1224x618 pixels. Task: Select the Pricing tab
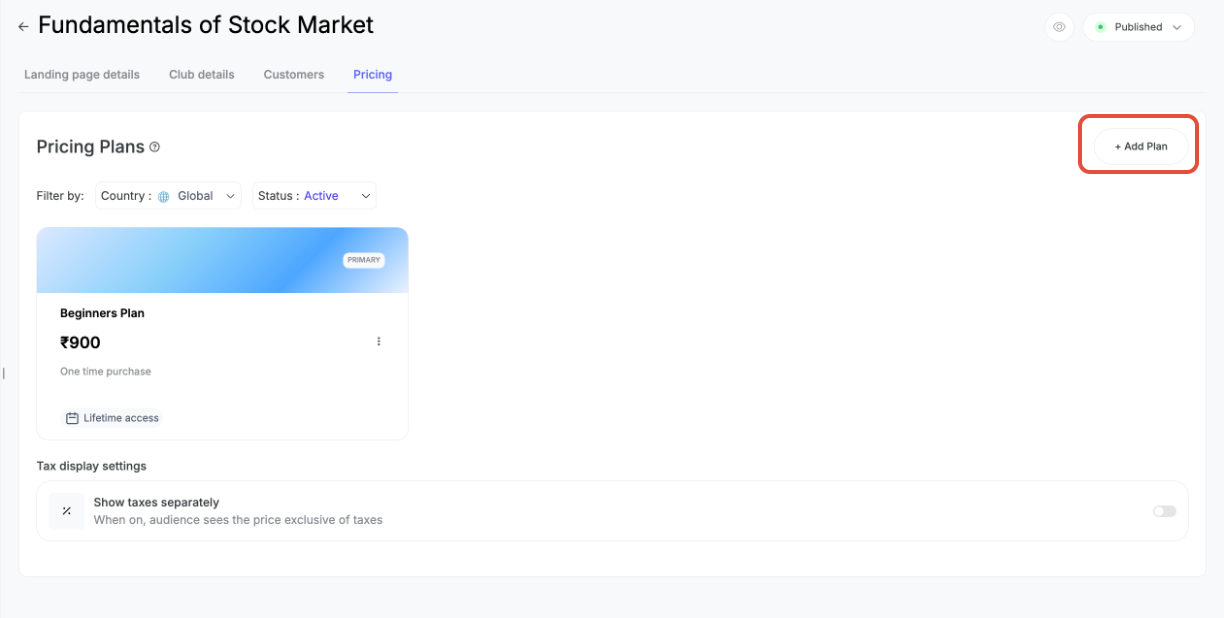tap(373, 75)
